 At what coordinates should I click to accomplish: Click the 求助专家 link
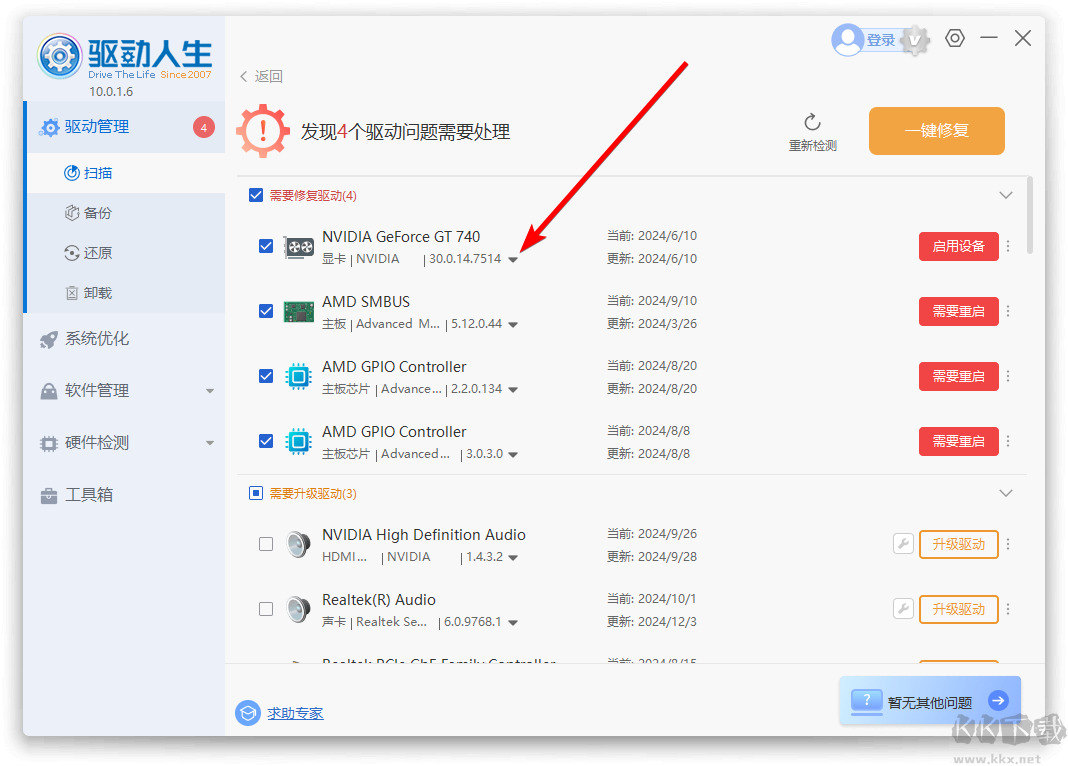click(x=295, y=713)
